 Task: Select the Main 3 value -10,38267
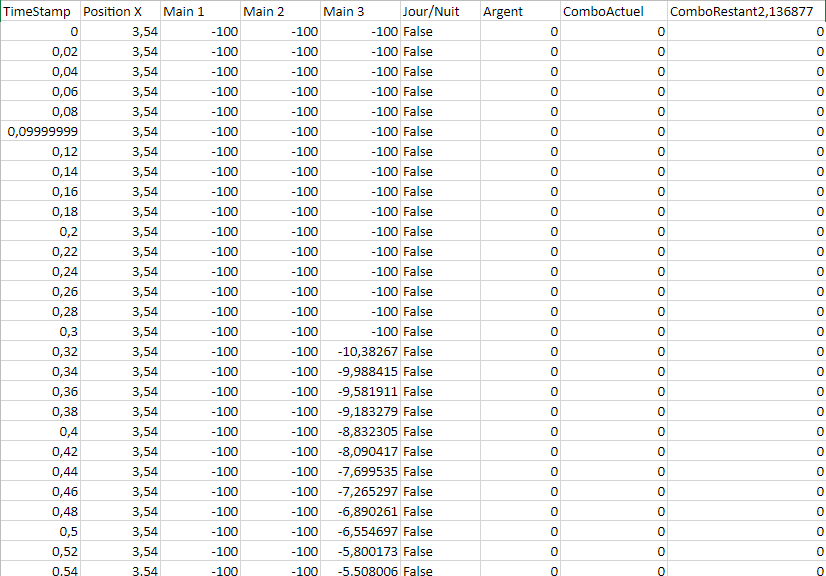[361, 352]
